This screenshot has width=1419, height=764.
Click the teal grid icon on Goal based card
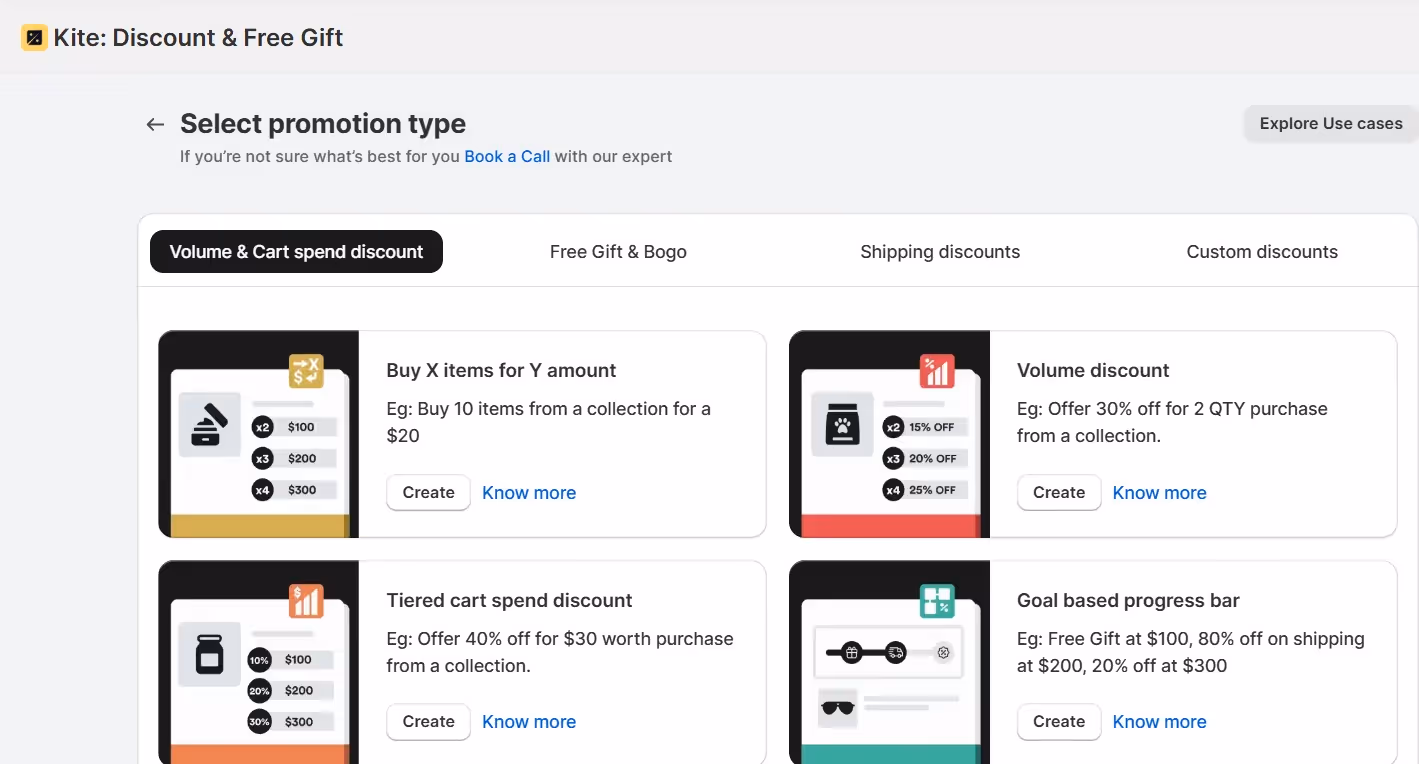[937, 601]
